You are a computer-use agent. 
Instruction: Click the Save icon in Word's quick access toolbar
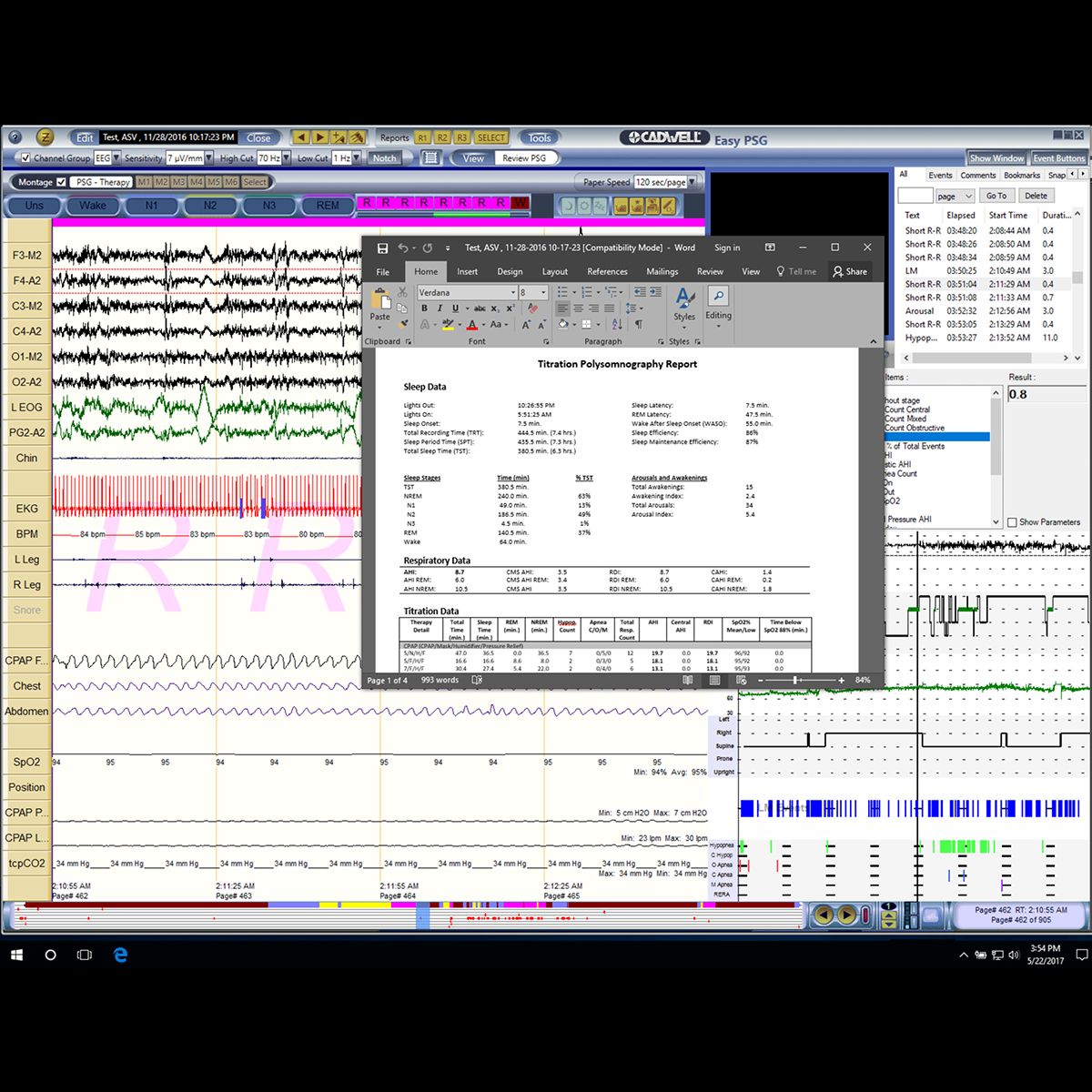(381, 247)
